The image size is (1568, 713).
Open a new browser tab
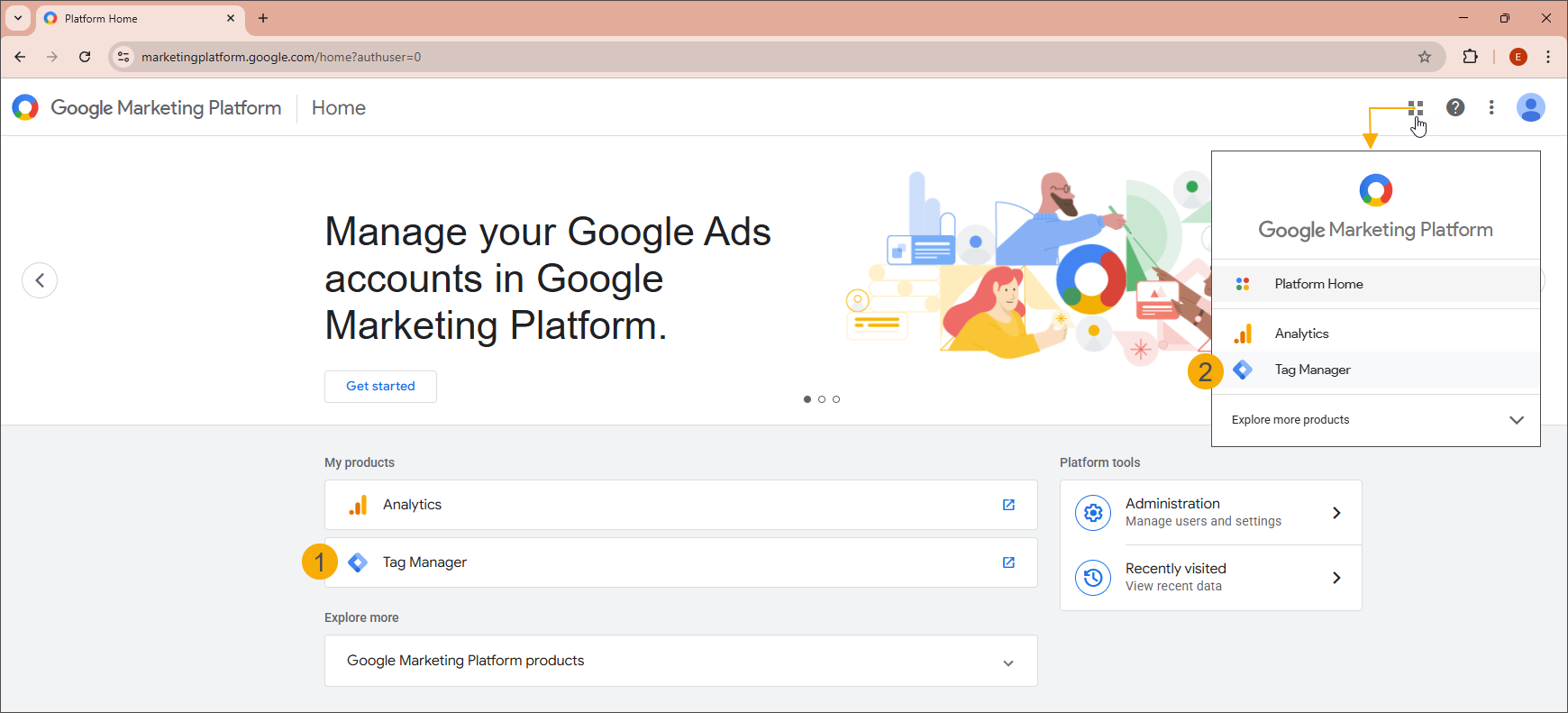263,18
